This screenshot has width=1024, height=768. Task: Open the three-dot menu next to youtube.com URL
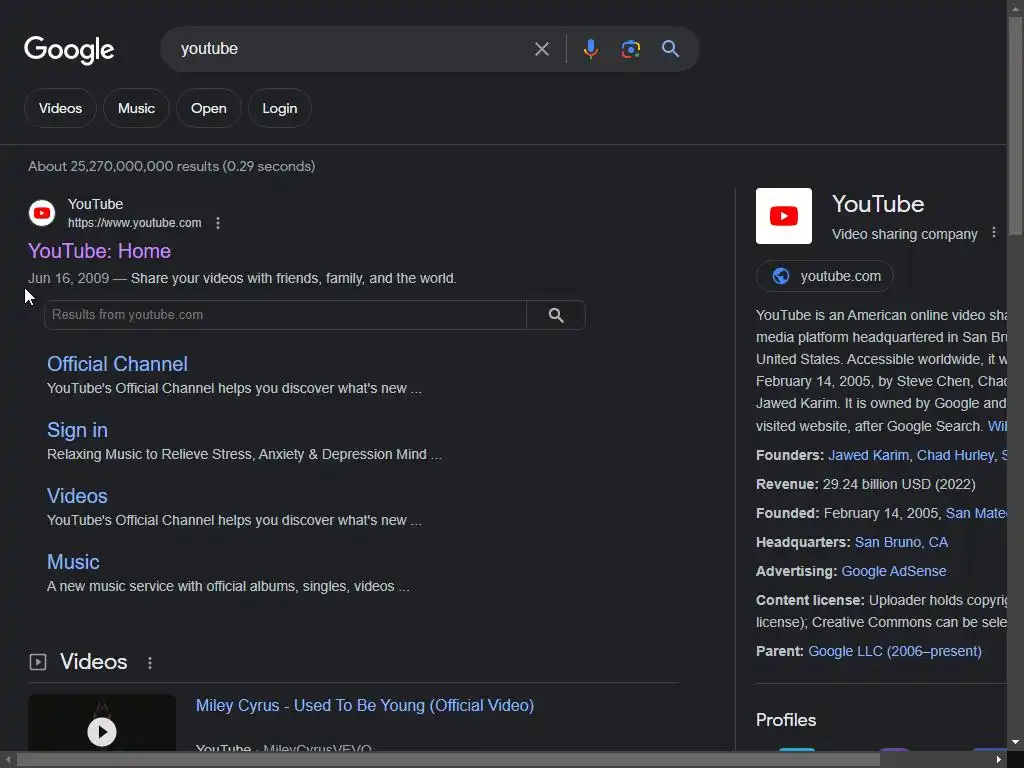point(218,223)
